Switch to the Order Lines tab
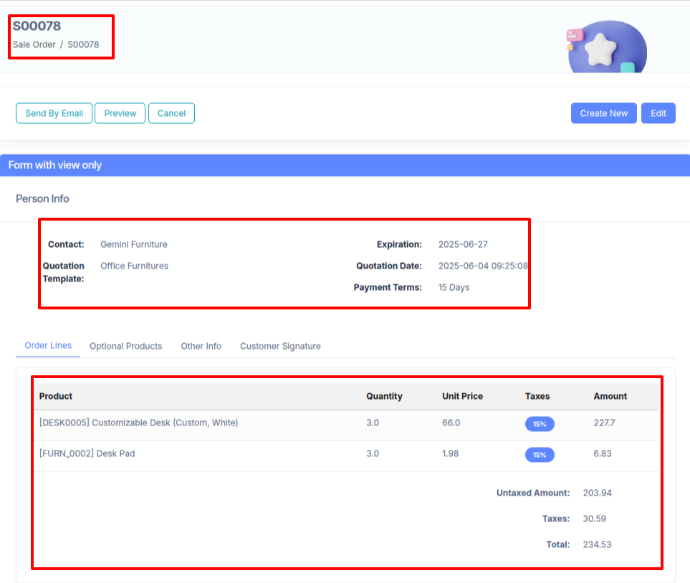This screenshot has width=690, height=583. [48, 346]
